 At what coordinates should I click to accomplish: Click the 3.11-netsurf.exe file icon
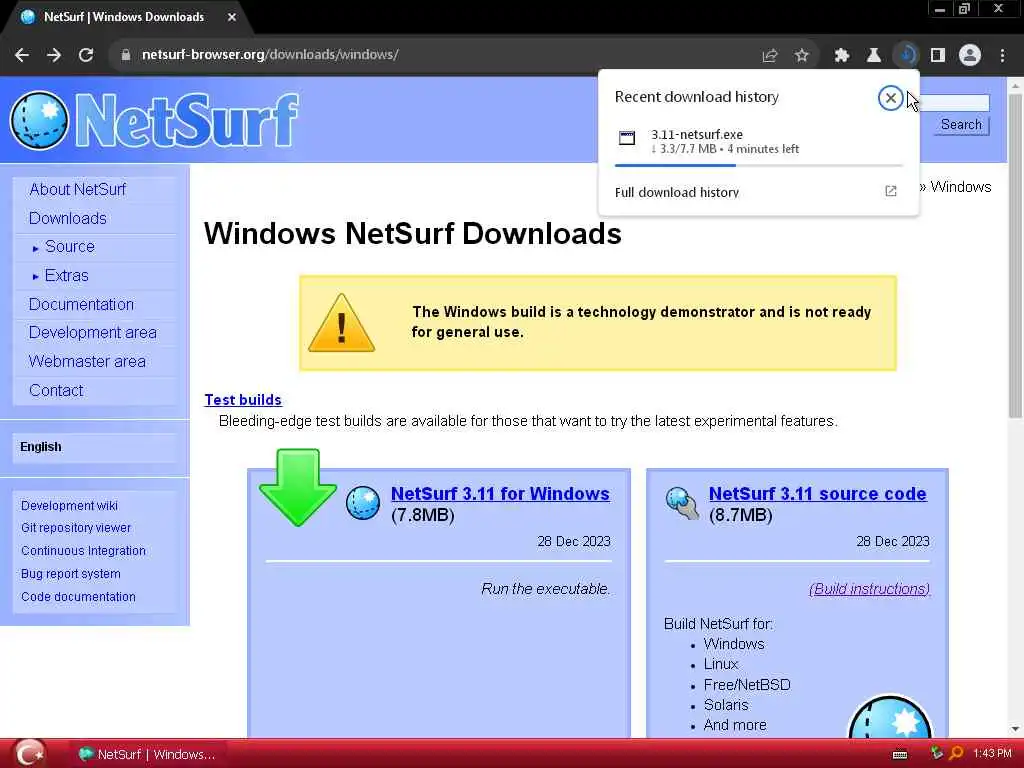(627, 138)
